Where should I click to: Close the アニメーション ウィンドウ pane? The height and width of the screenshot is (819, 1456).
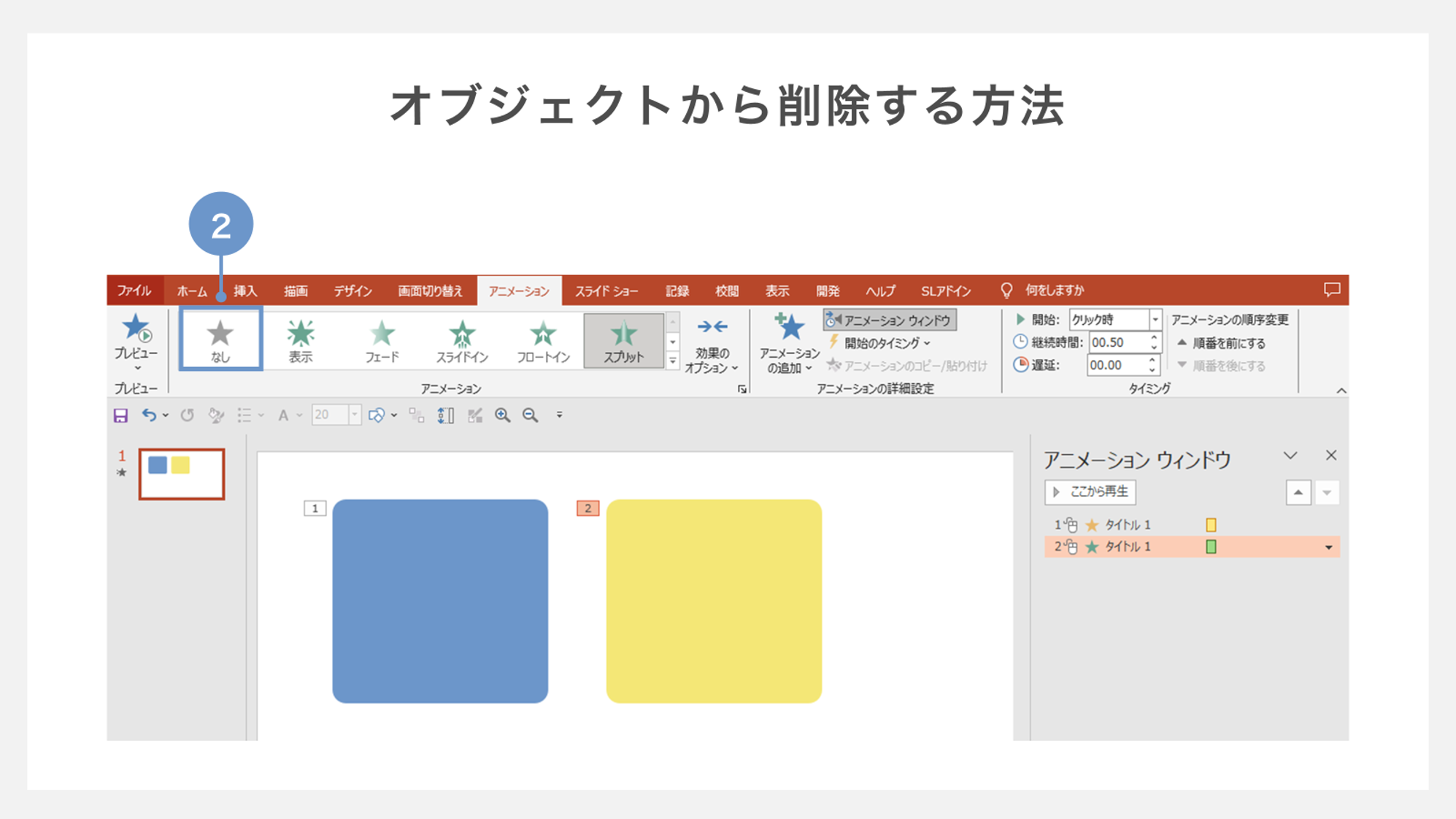click(x=1331, y=455)
